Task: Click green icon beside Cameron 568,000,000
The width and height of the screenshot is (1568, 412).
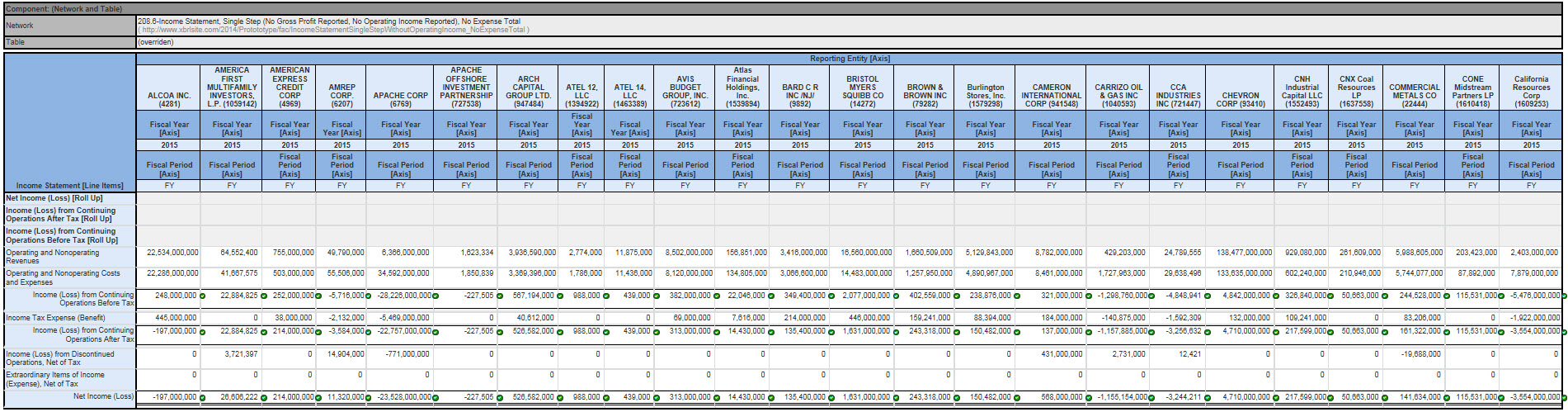Action: point(1087,398)
